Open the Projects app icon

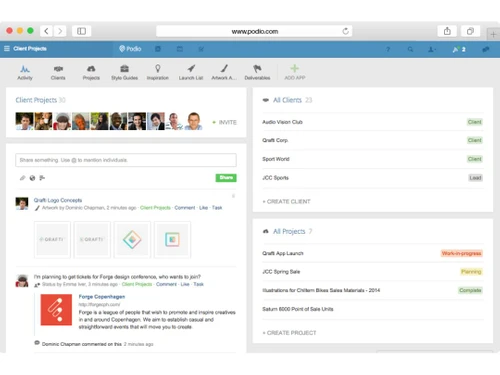pyautogui.click(x=91, y=72)
